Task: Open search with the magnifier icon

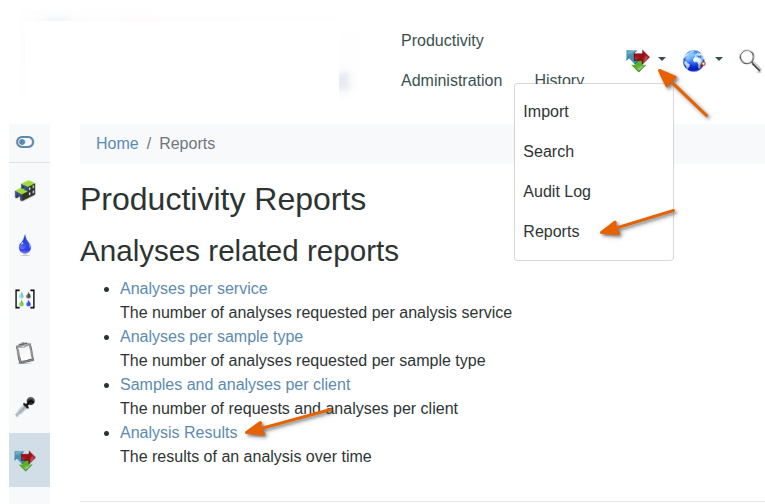Action: [750, 60]
